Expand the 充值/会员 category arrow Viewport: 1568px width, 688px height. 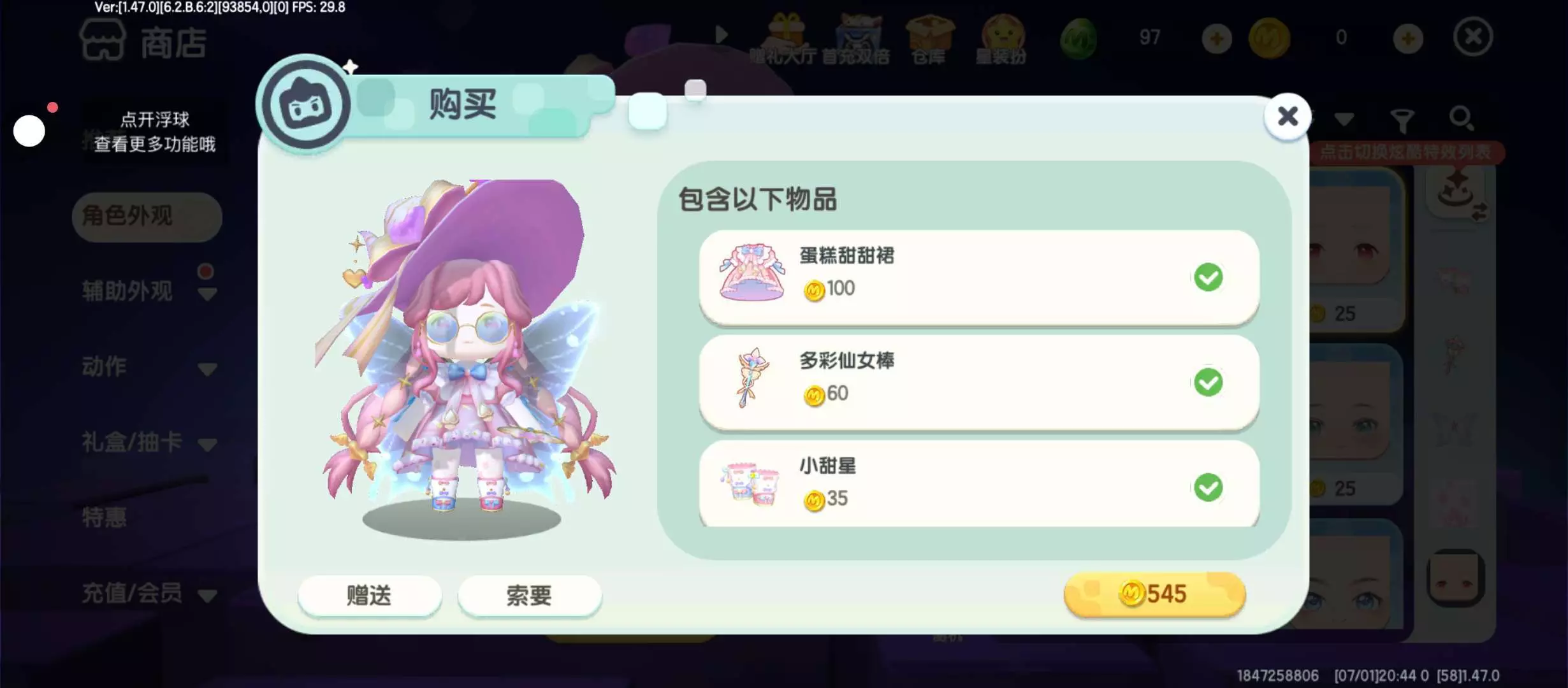pos(207,596)
